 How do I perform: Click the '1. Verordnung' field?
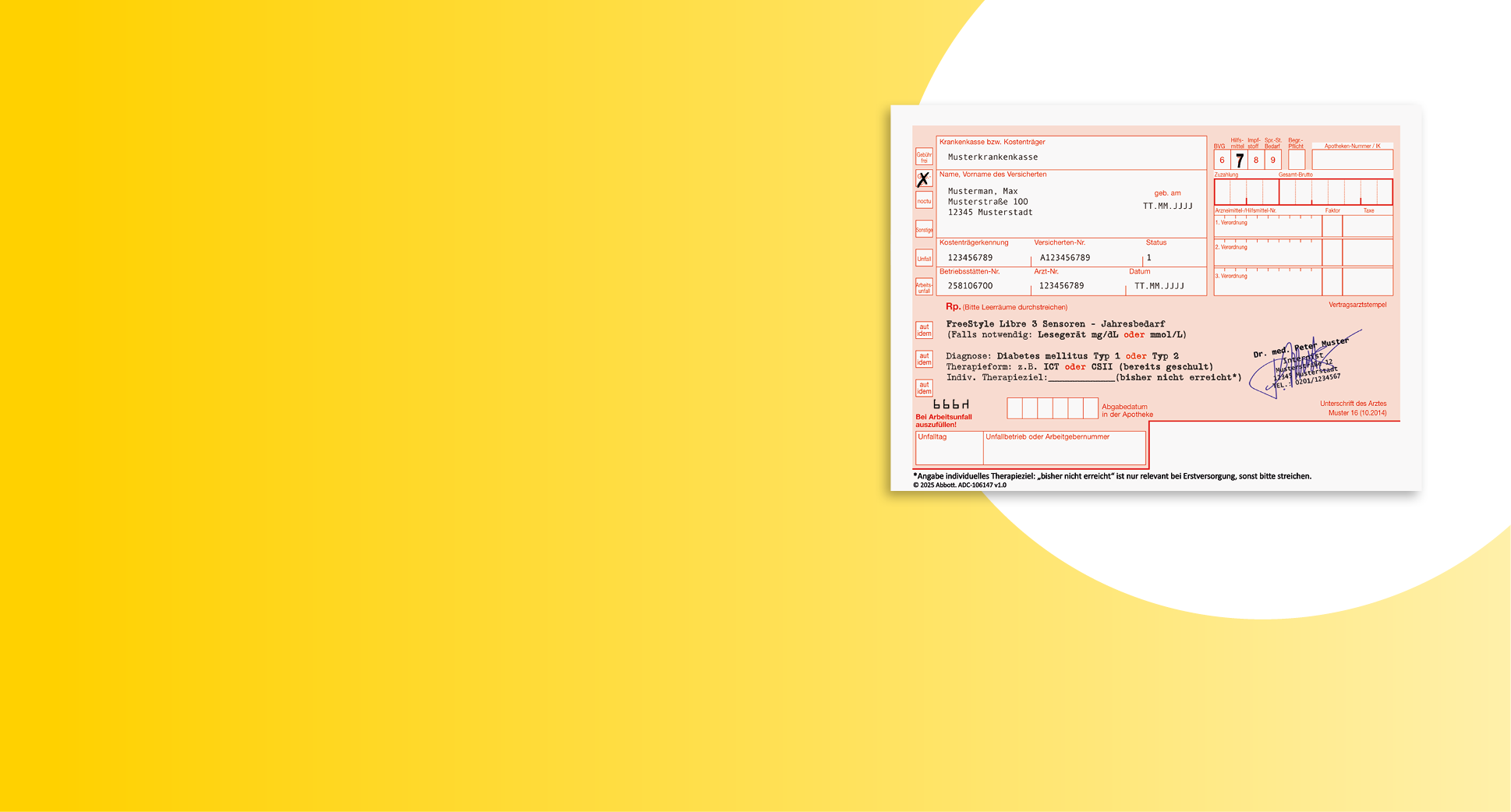(1268, 226)
